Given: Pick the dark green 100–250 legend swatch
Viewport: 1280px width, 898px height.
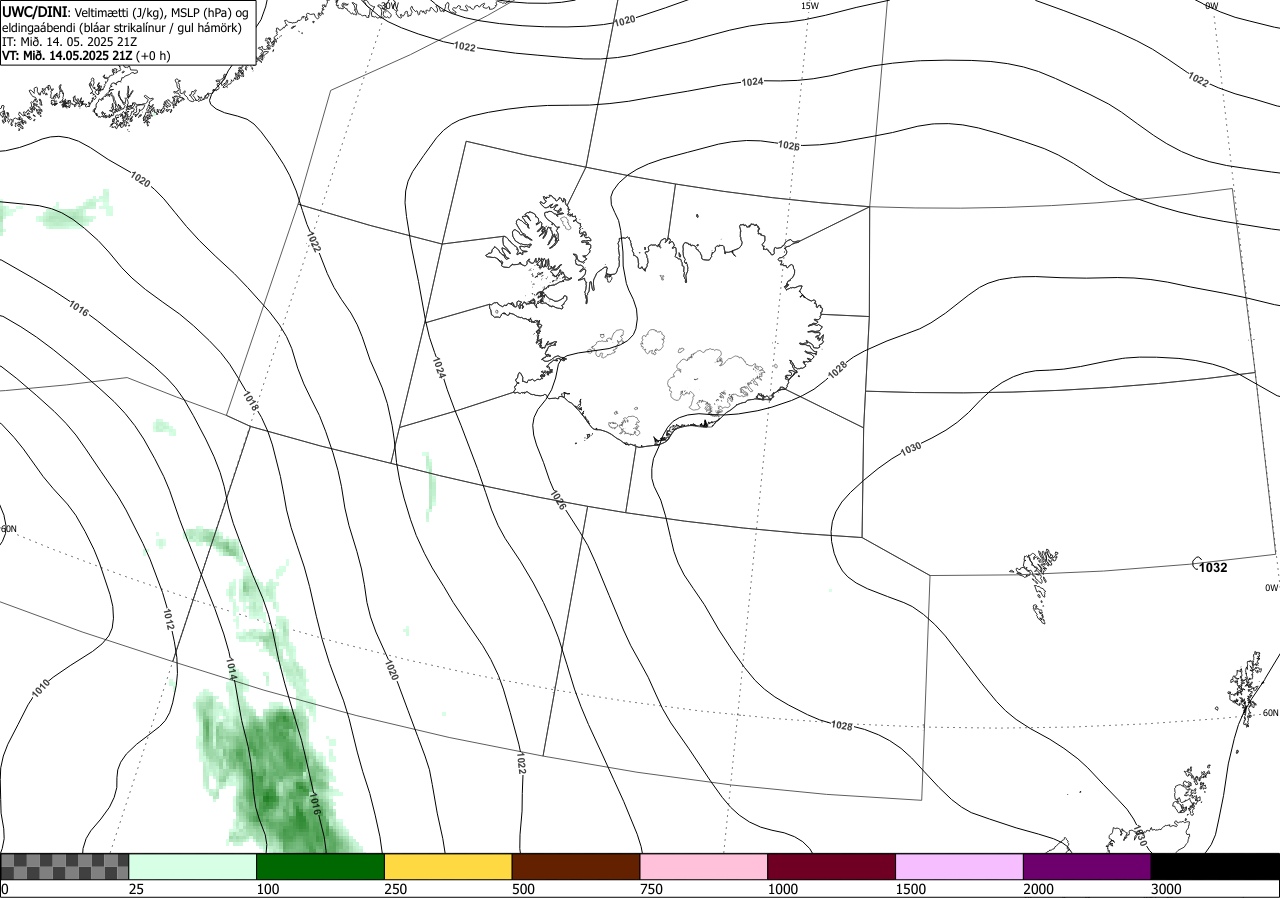Looking at the screenshot, I should pos(321,866).
